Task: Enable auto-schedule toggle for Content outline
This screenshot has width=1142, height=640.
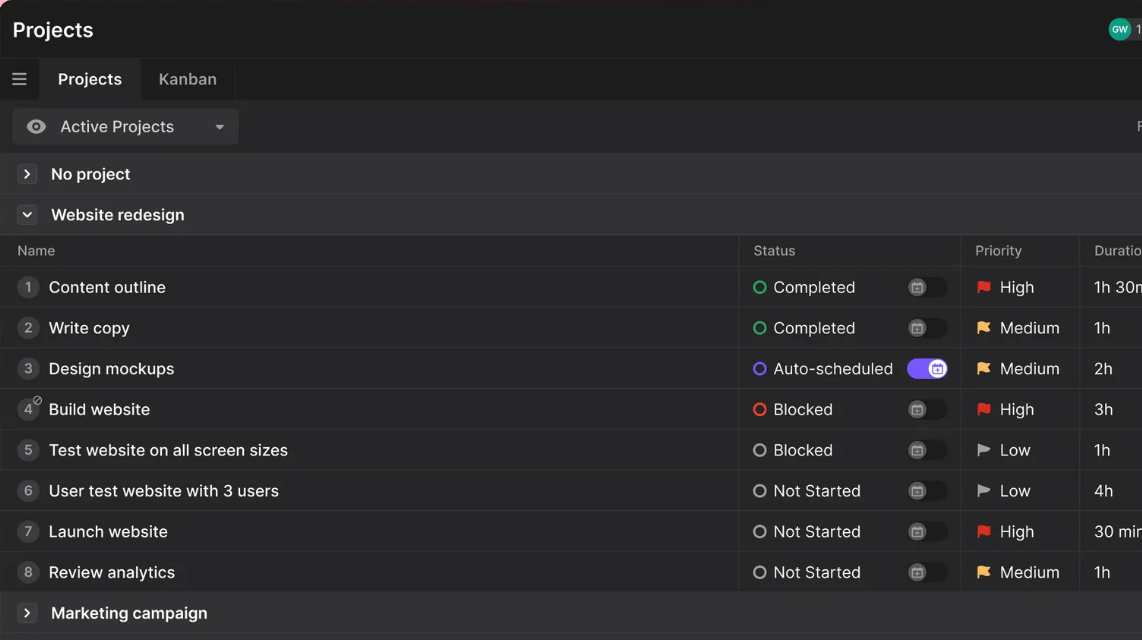Action: click(927, 288)
